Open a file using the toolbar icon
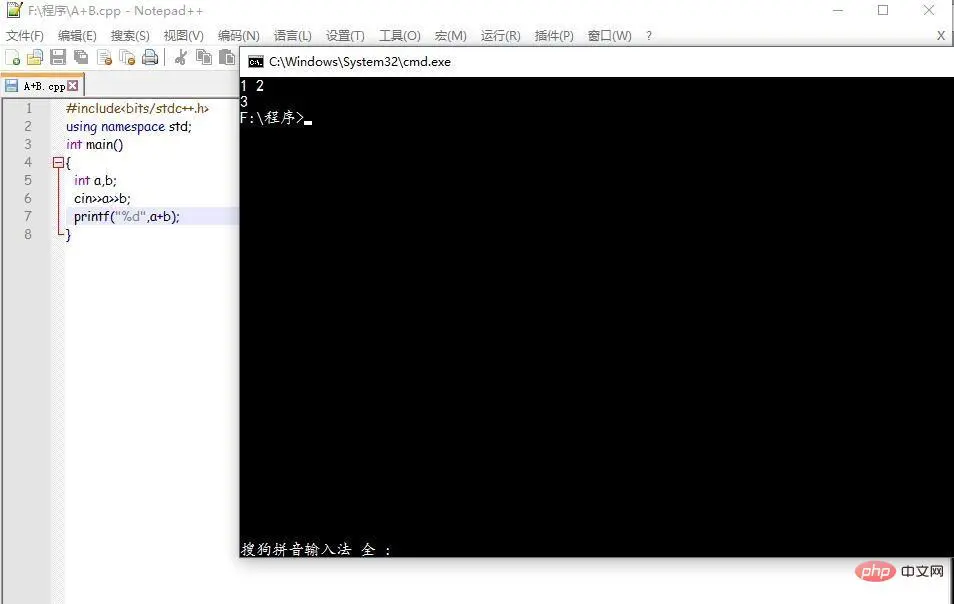954x604 pixels. 34,57
